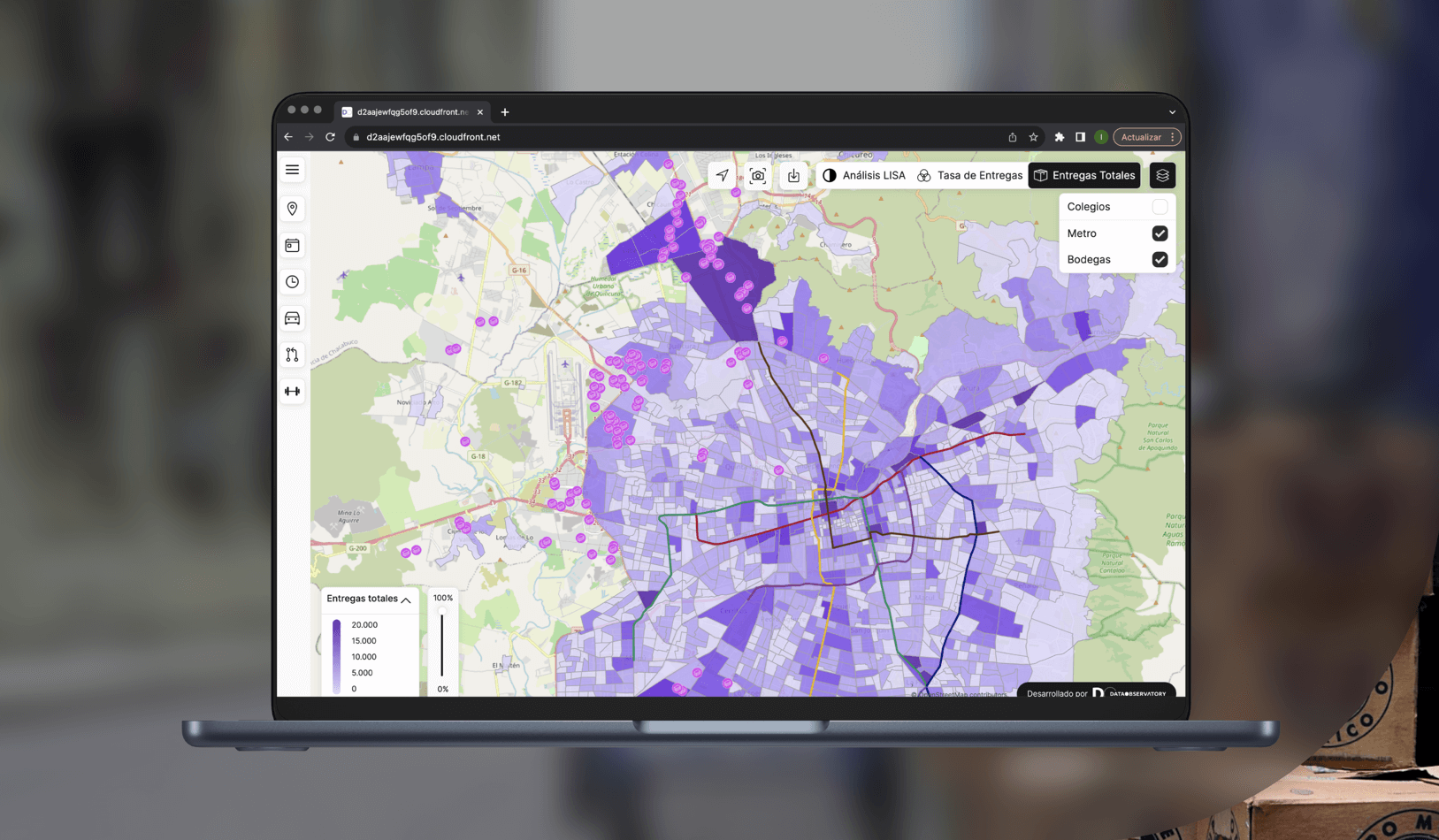The width and height of the screenshot is (1439, 840).
Task: Click the navigation arrow locate icon
Action: [723, 176]
